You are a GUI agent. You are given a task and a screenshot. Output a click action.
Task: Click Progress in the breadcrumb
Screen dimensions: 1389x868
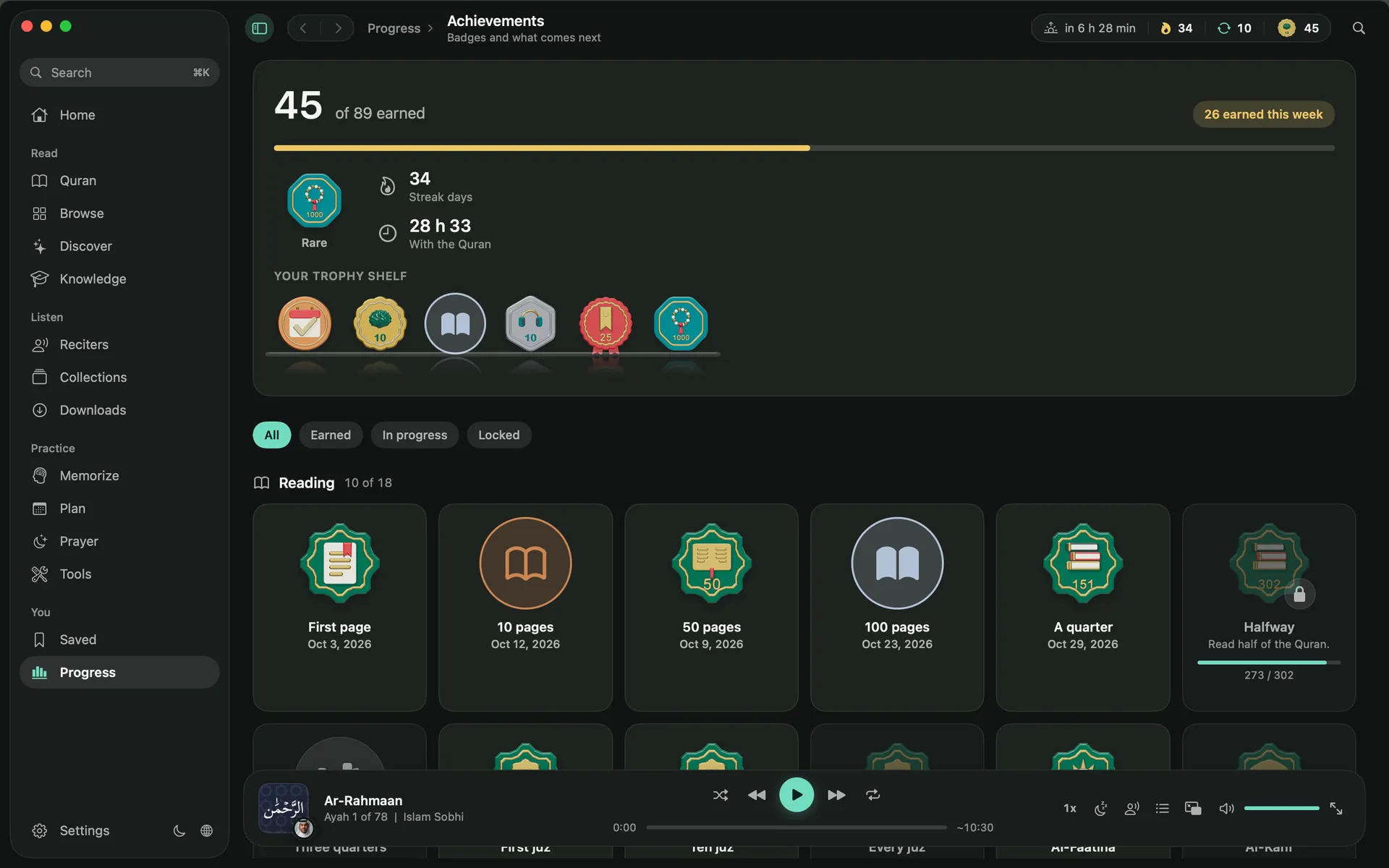394,28
